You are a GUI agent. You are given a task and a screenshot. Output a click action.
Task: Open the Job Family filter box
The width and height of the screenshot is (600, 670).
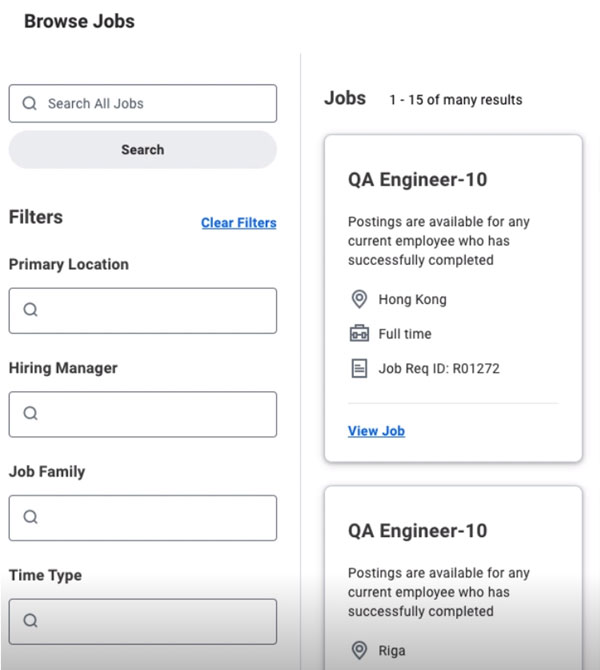pyautogui.click(x=143, y=518)
